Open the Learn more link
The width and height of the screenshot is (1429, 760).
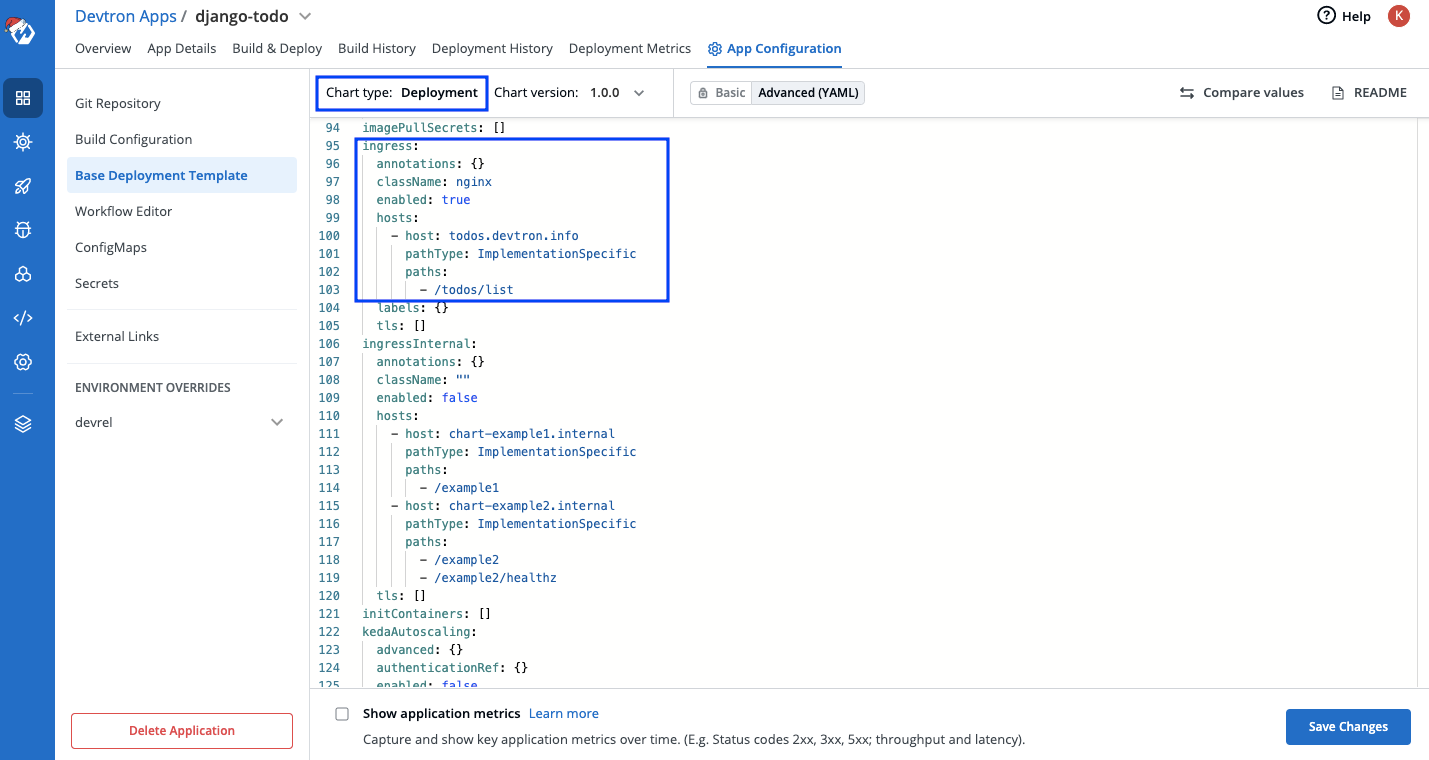[x=563, y=713]
